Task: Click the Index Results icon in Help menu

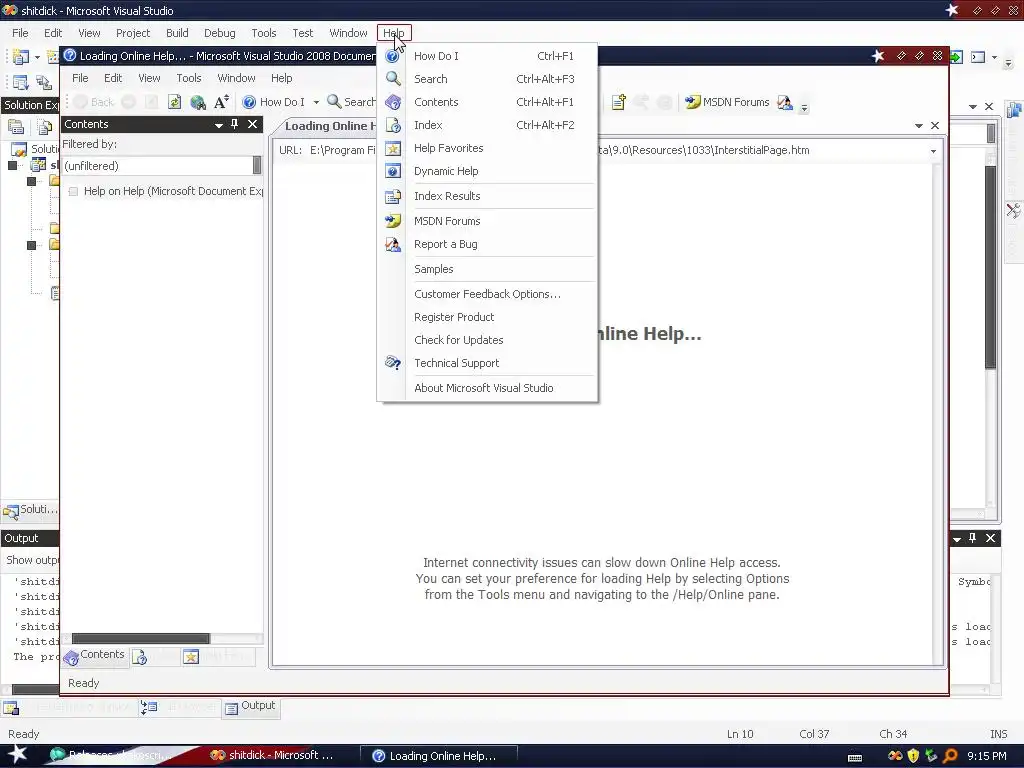Action: (x=392, y=196)
